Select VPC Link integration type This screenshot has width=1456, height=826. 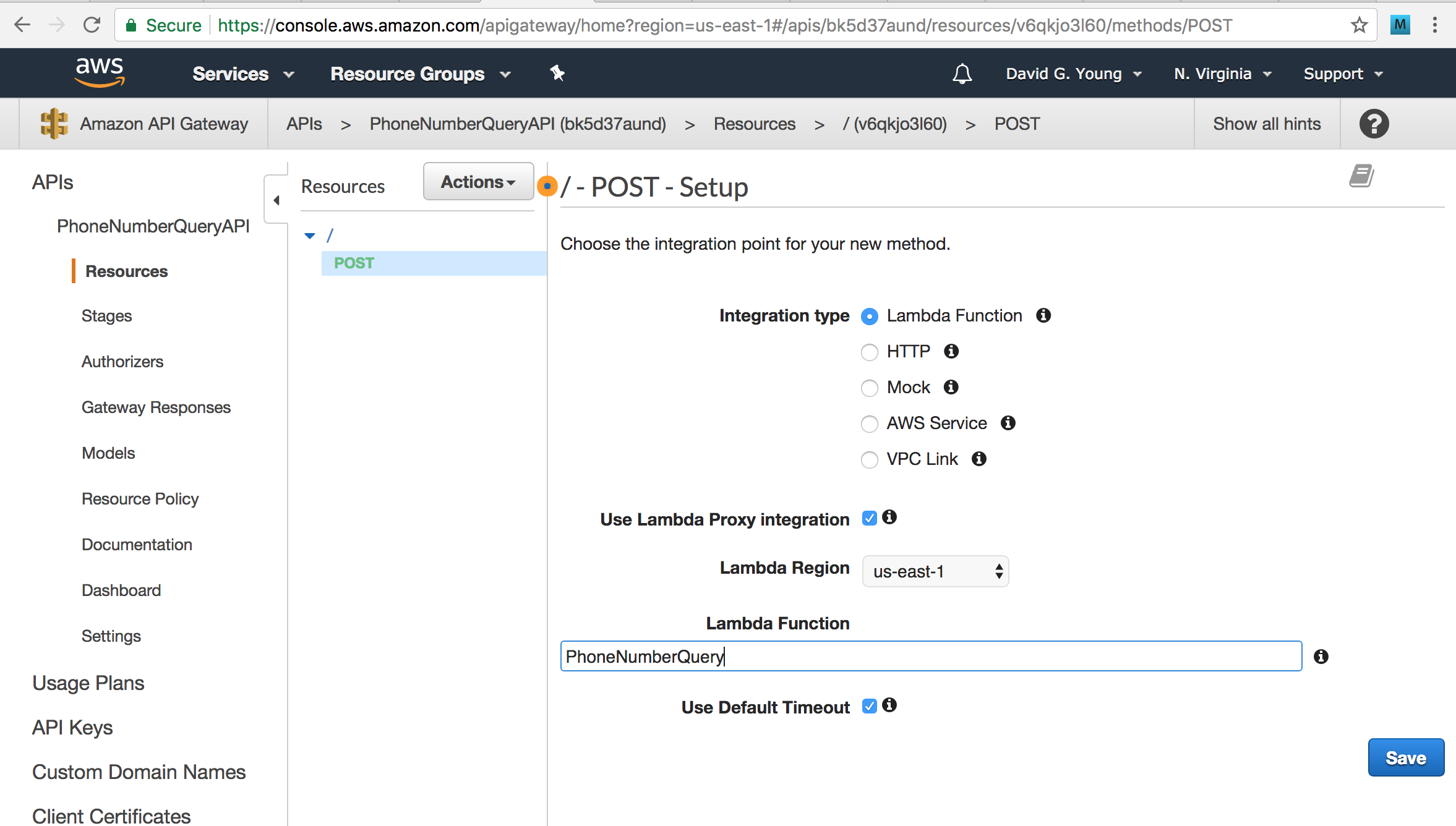pos(870,460)
